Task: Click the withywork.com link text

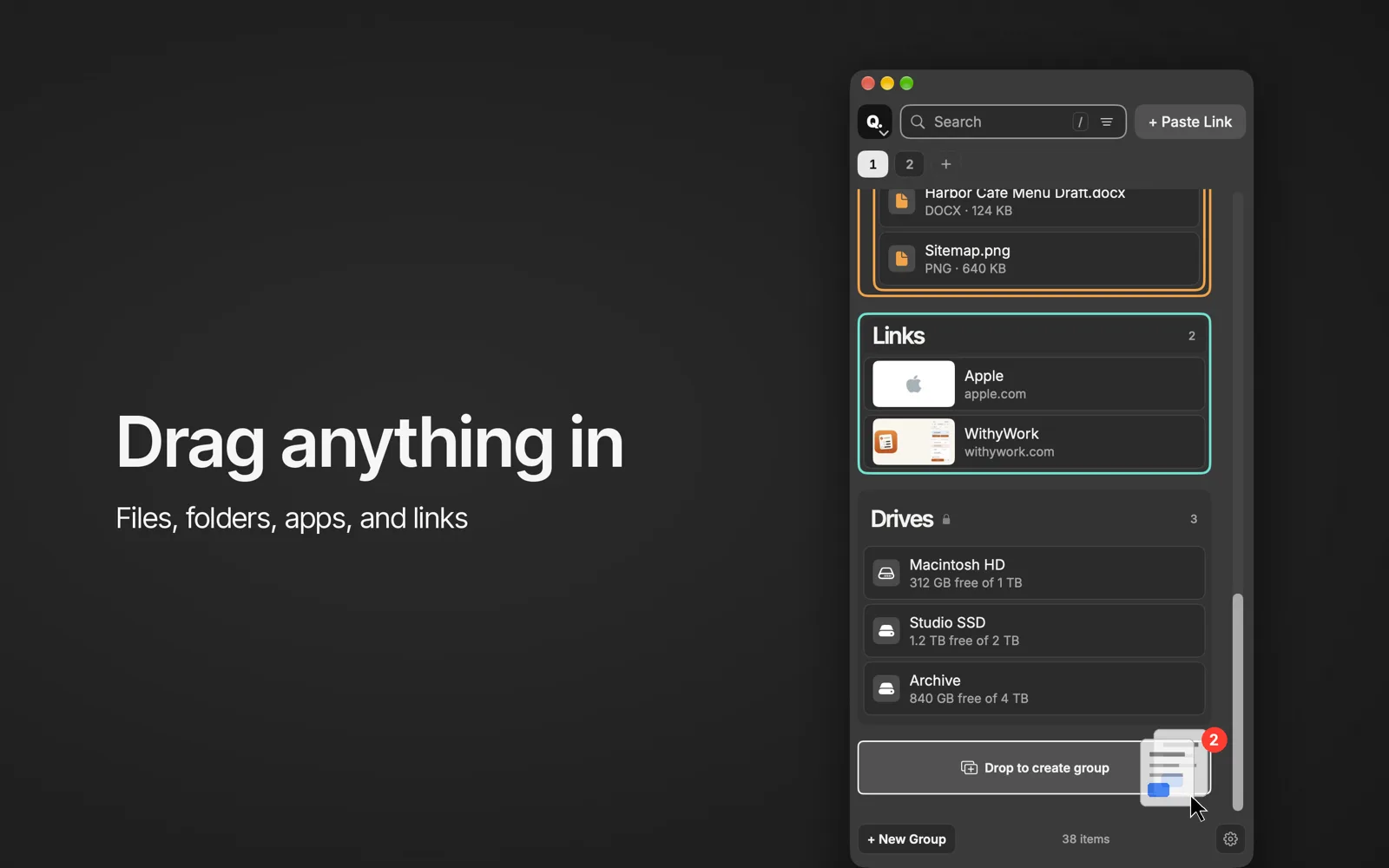Action: (x=1009, y=452)
